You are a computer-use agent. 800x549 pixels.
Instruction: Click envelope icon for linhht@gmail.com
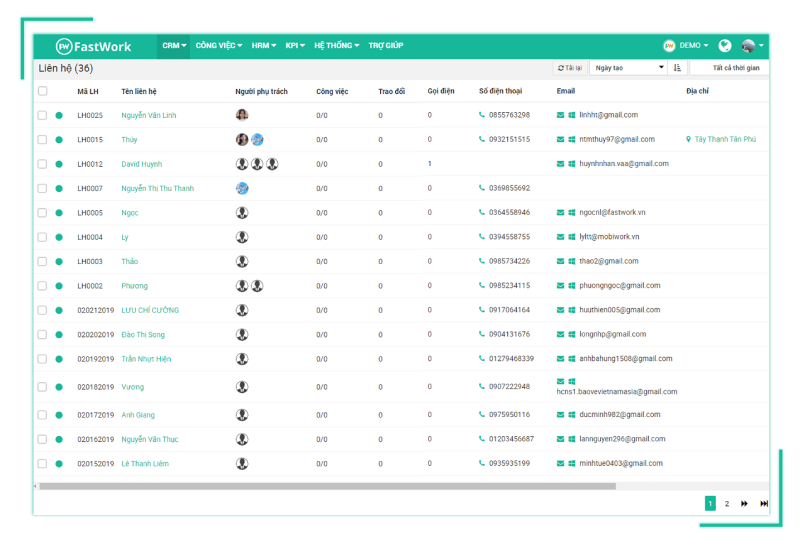(x=560, y=115)
